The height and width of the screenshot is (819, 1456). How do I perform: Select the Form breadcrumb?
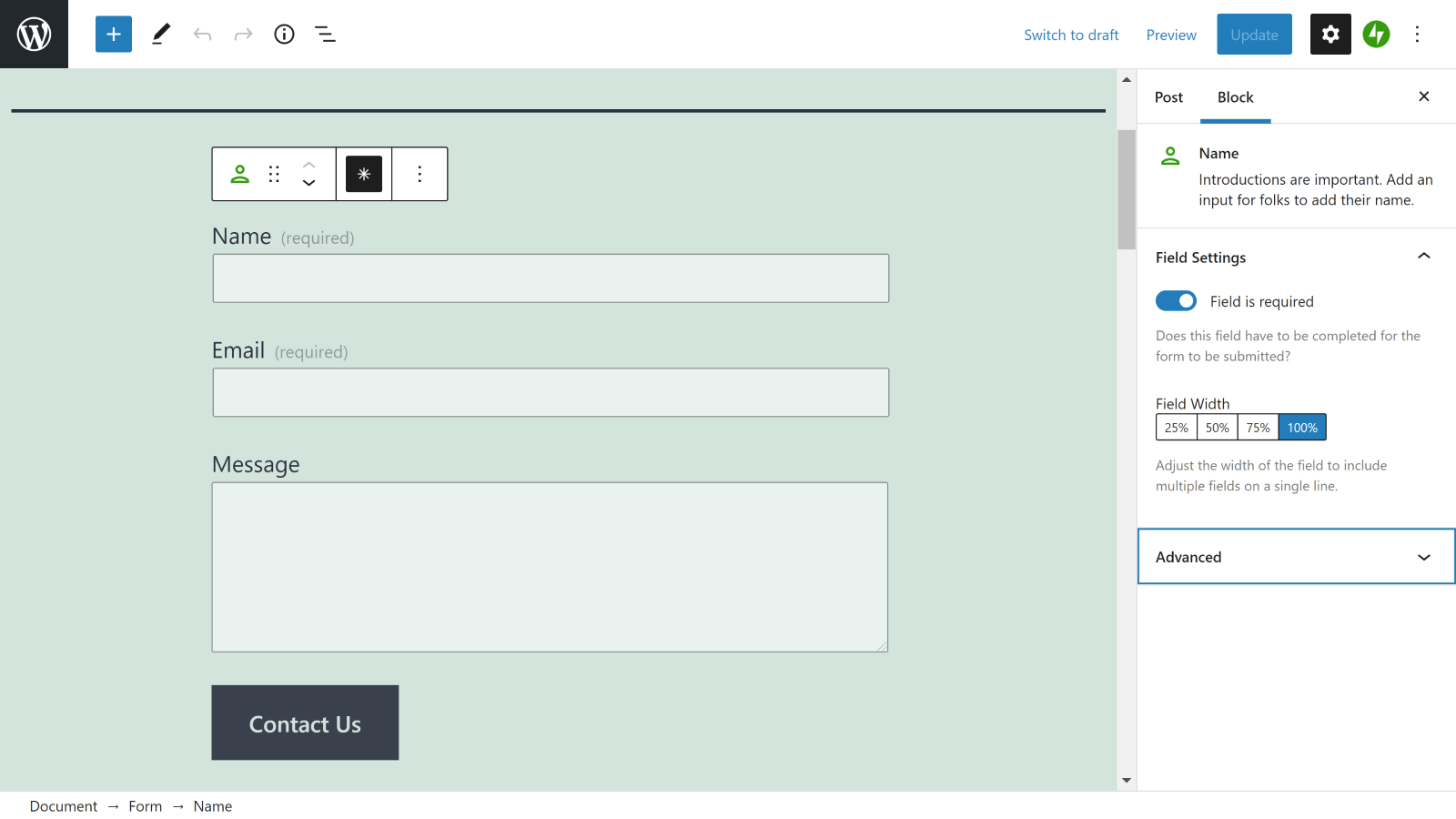pos(146,806)
